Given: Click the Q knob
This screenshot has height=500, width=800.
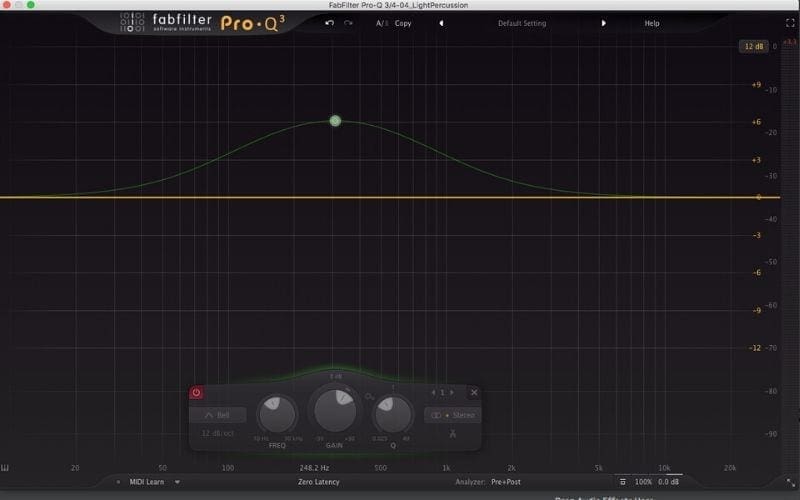Looking at the screenshot, I should click(x=393, y=414).
